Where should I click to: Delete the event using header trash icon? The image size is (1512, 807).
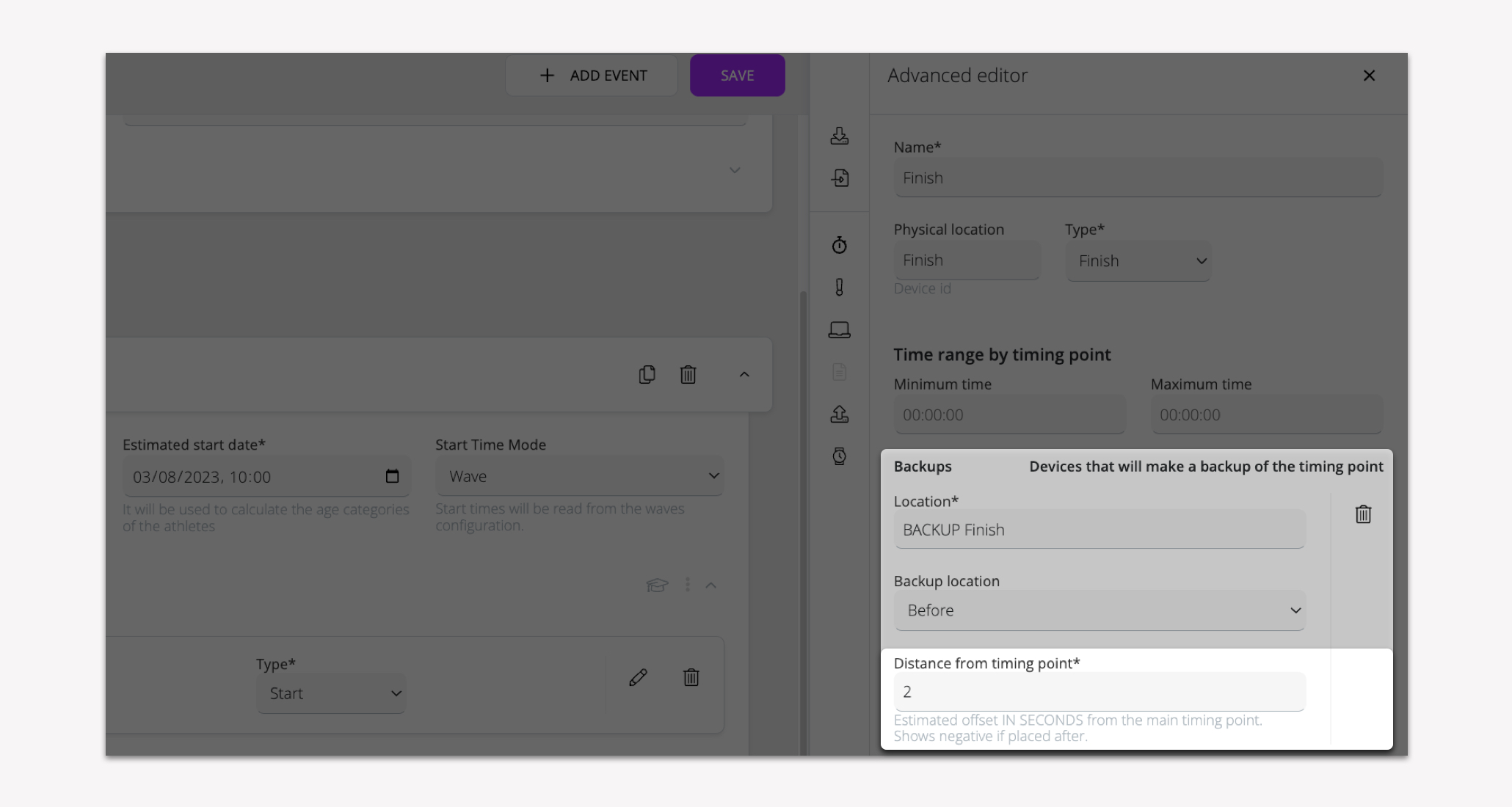point(688,374)
